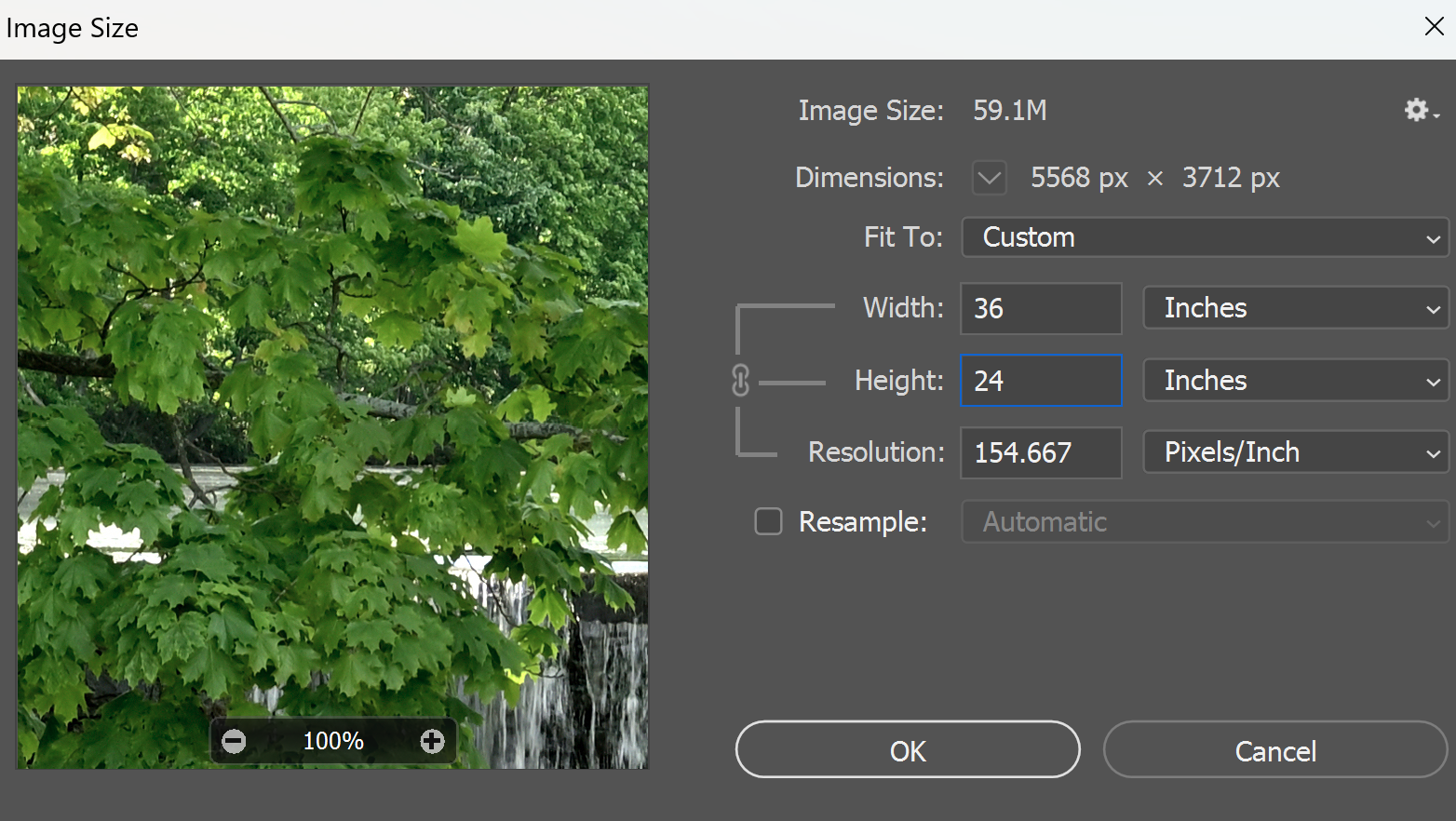Enable the Resample checkbox

pos(768,521)
